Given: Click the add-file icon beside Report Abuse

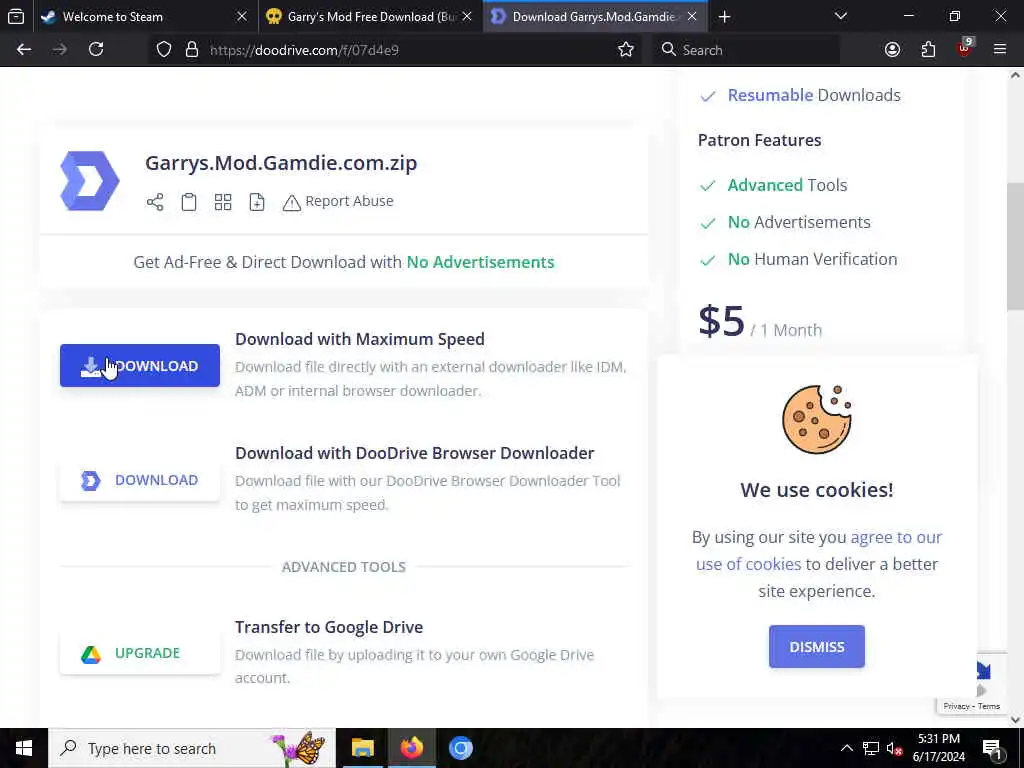Looking at the screenshot, I should pyautogui.click(x=257, y=202).
